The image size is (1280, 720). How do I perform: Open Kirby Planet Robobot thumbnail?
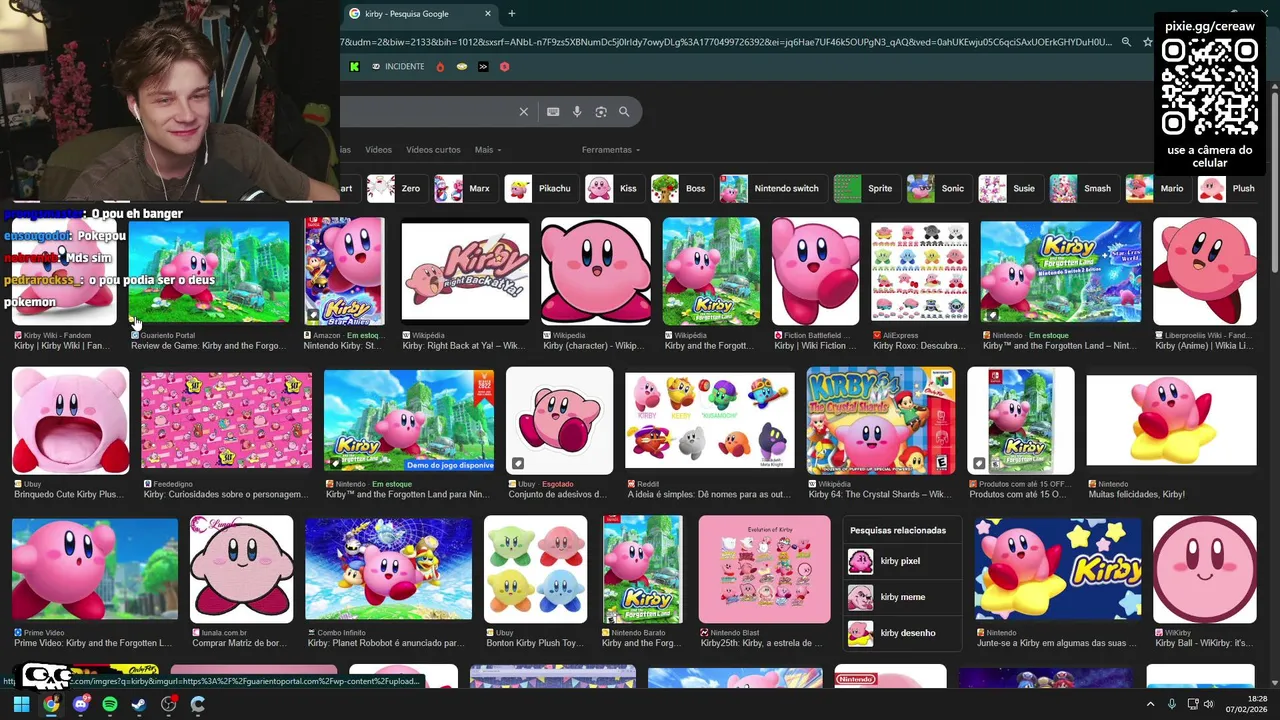point(388,569)
